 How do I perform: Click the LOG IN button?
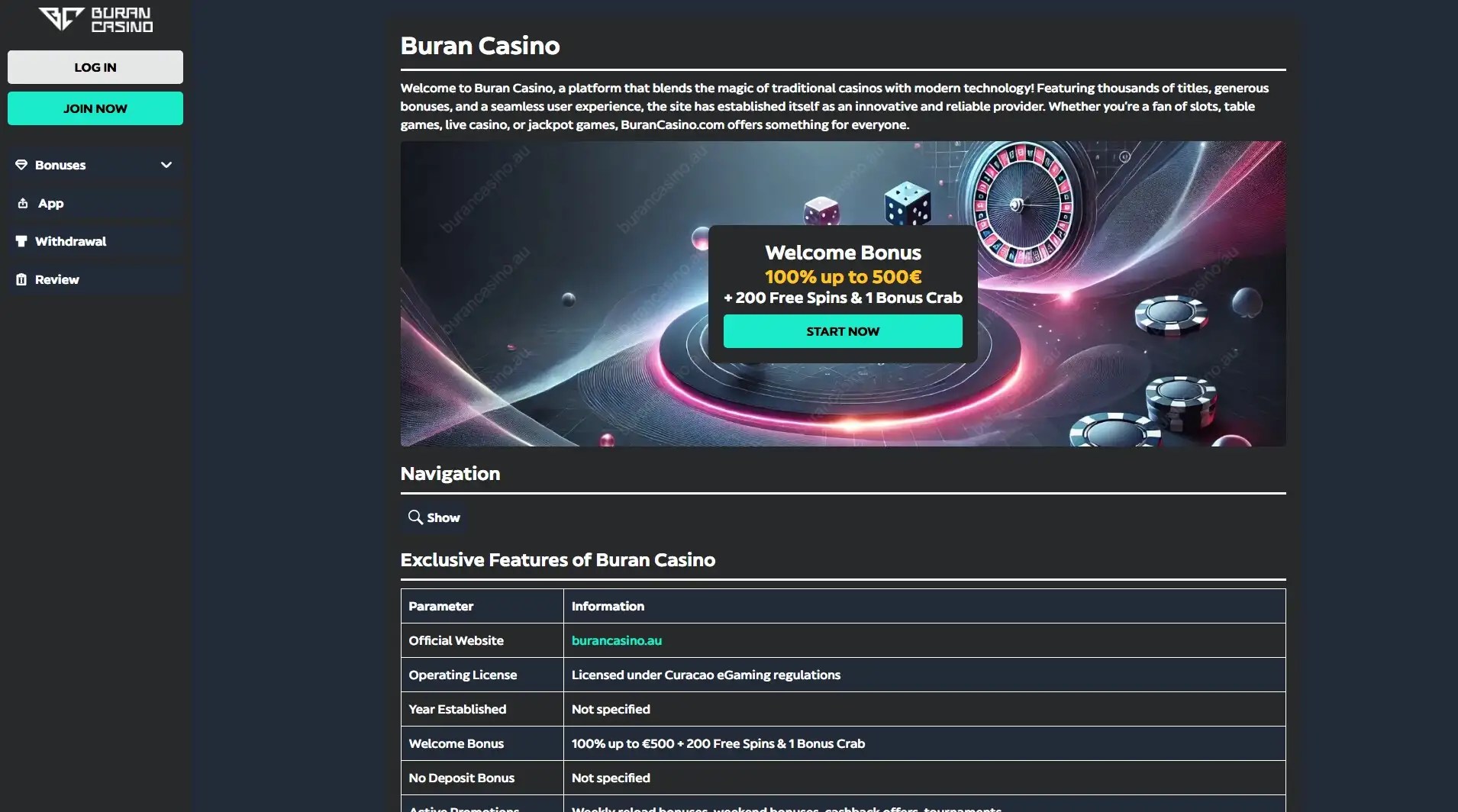(95, 67)
